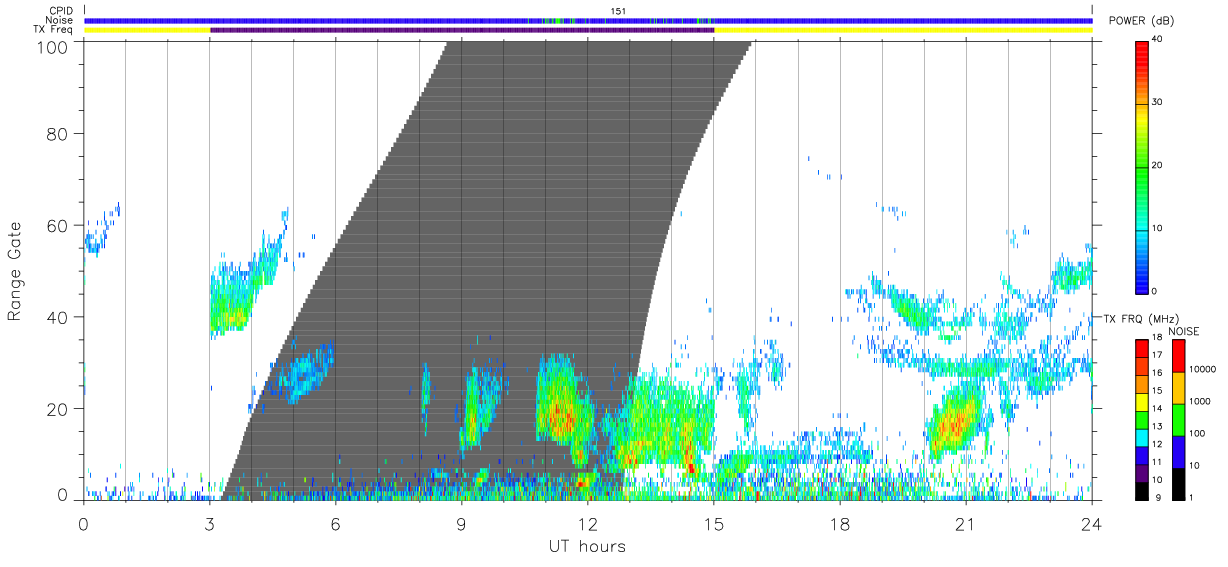Click the CPID value 151
This screenshot has height=567, width=1228.
[617, 11]
